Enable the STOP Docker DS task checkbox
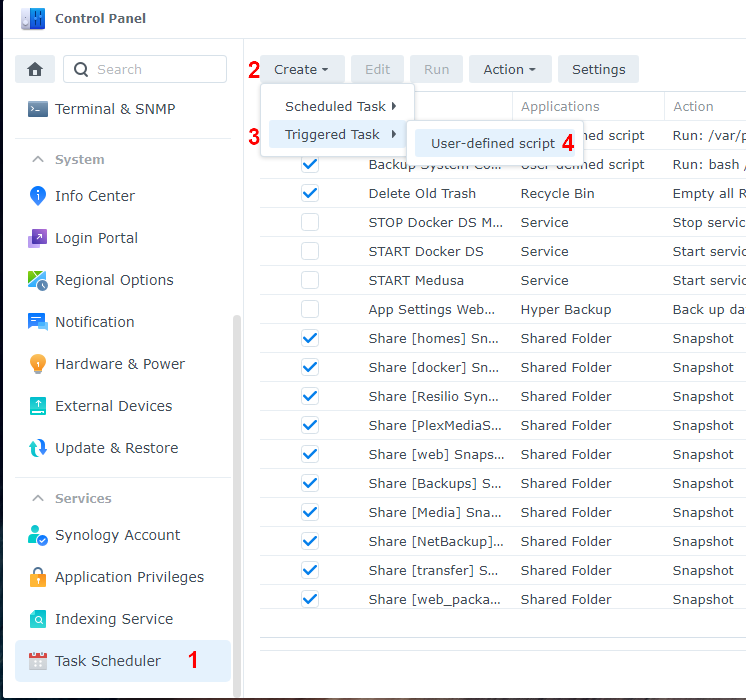The height and width of the screenshot is (700, 746). click(x=310, y=222)
